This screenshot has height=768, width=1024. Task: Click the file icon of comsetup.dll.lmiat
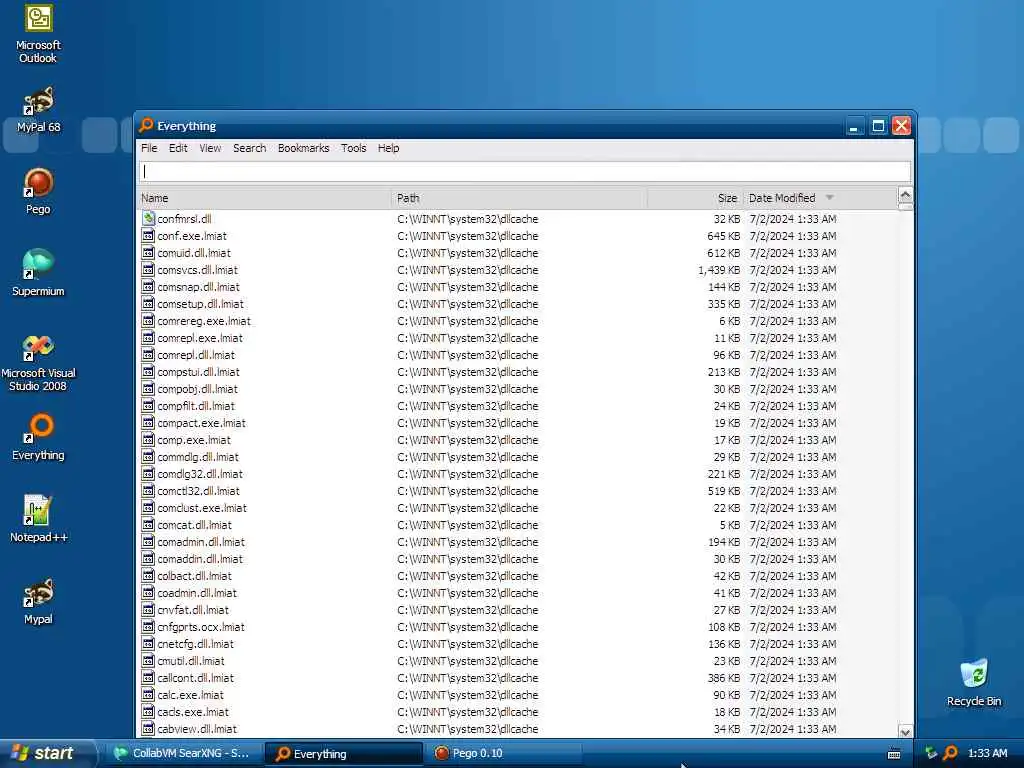(x=148, y=304)
